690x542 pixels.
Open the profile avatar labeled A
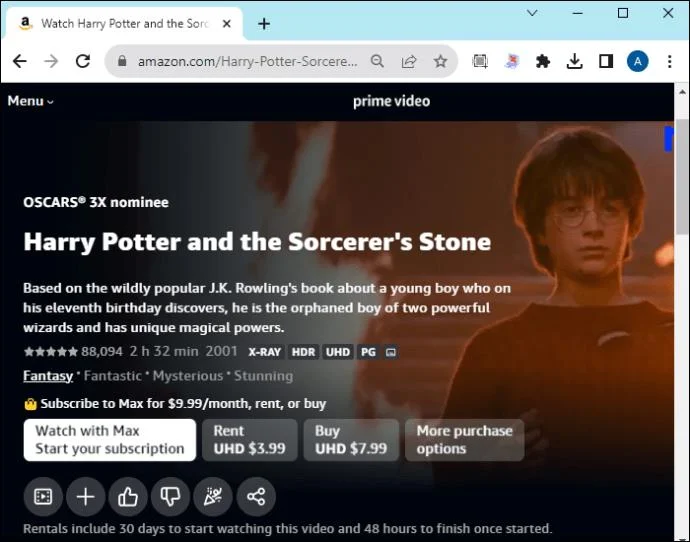tap(637, 61)
